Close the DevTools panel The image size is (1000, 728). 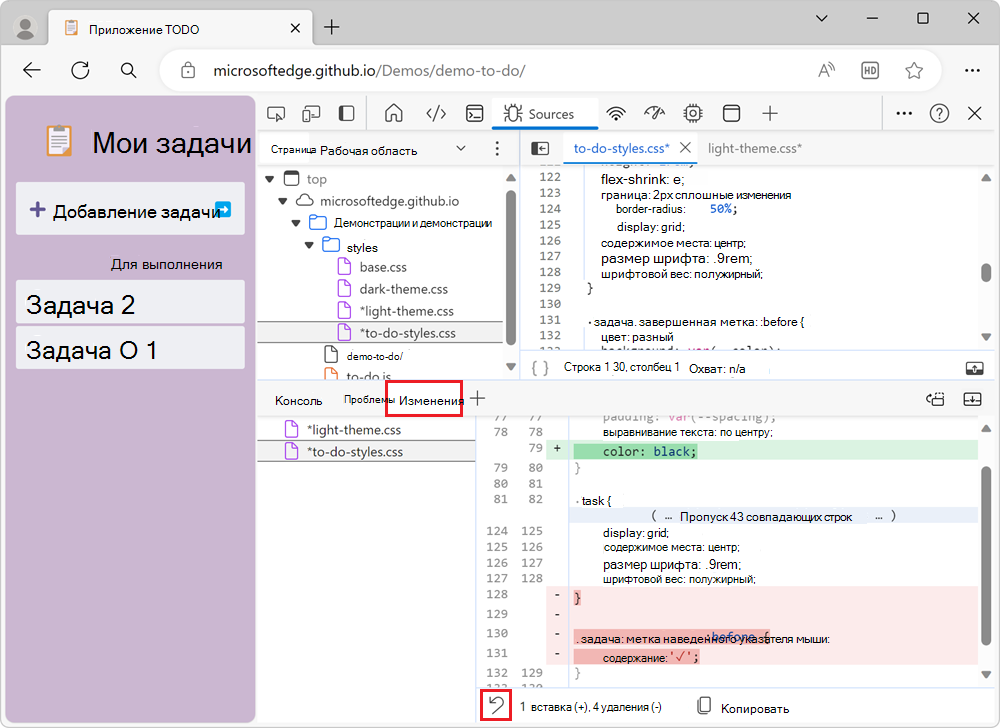pos(974,113)
